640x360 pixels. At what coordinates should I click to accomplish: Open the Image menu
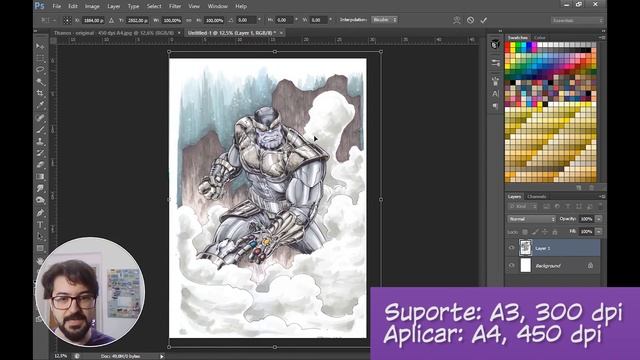tap(92, 6)
